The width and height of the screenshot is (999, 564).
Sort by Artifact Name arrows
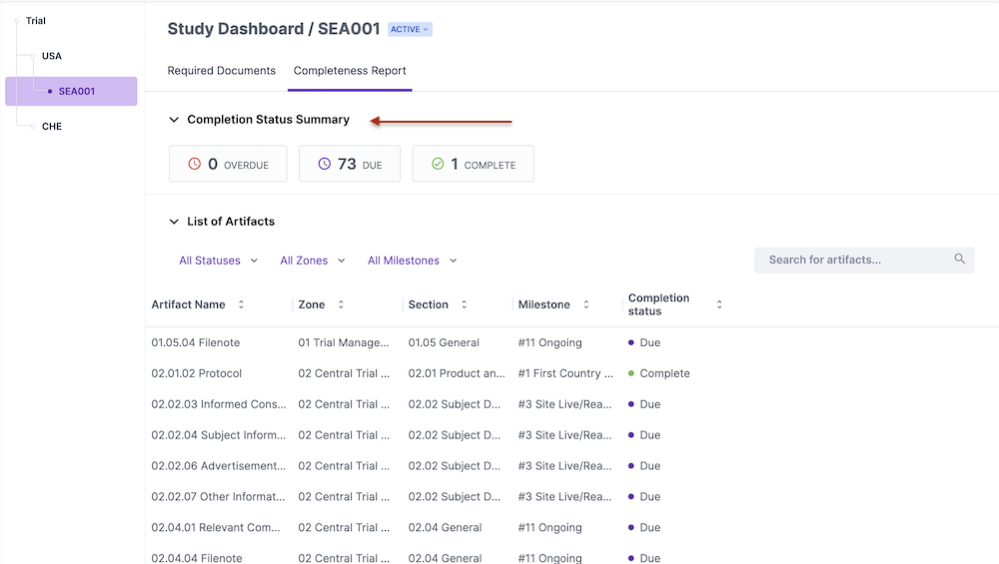pos(241,305)
